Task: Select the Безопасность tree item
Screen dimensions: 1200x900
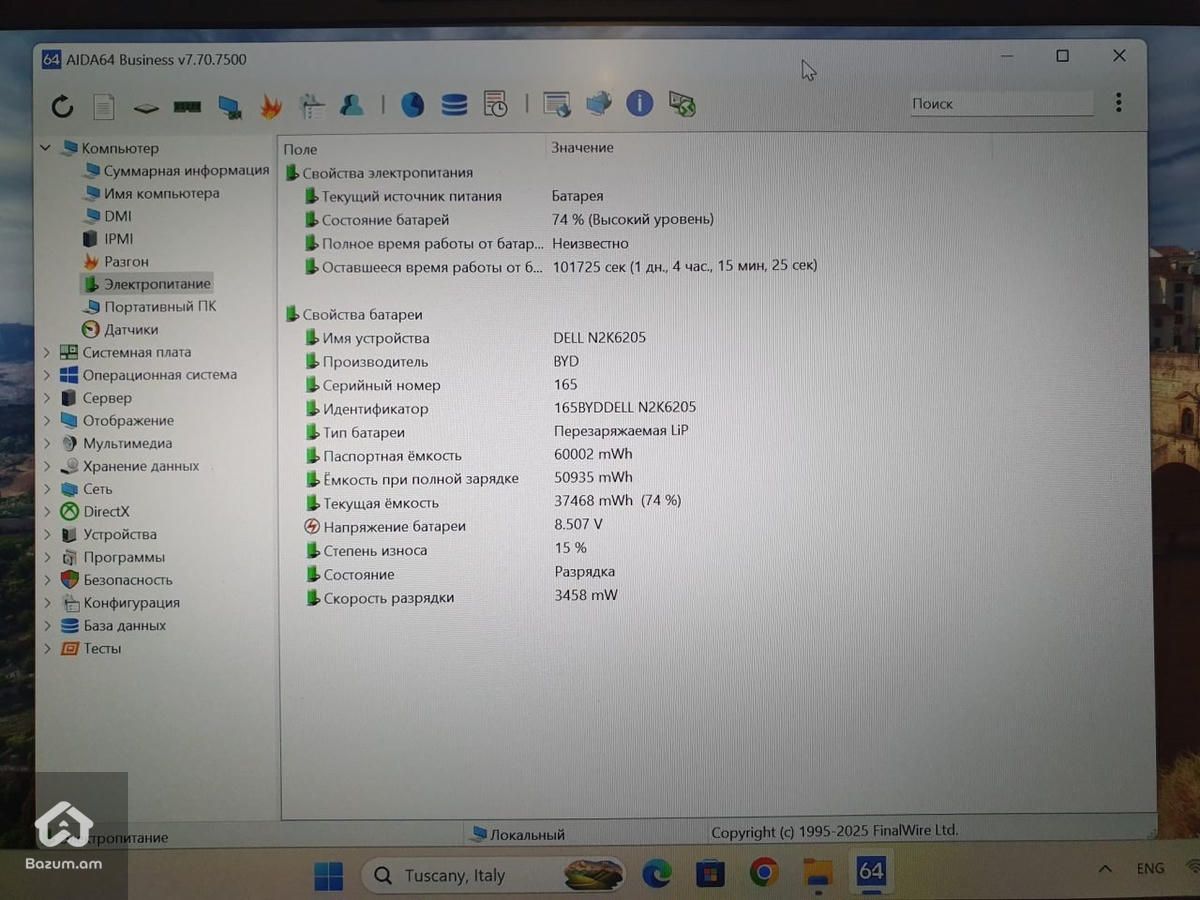Action: click(116, 580)
